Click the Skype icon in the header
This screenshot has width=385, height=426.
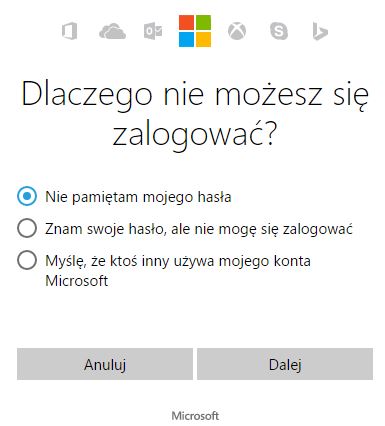click(279, 31)
